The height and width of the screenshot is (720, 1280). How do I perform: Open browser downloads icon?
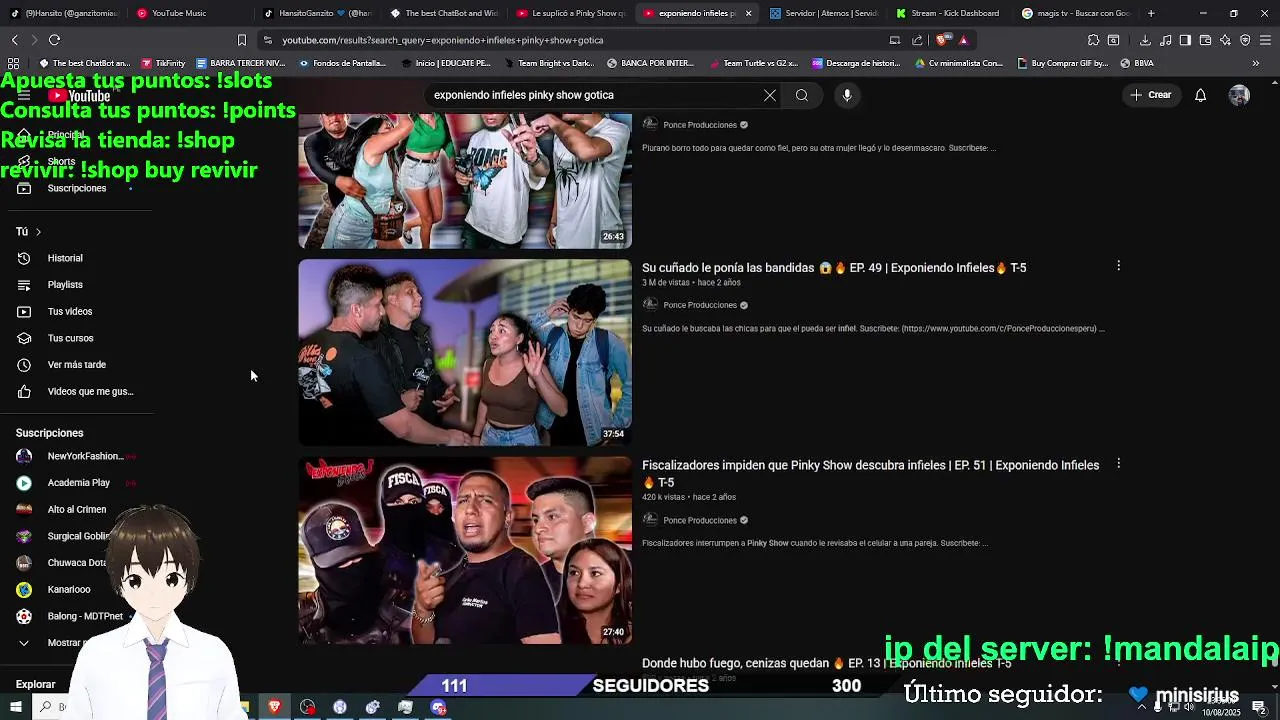[x=1145, y=40]
